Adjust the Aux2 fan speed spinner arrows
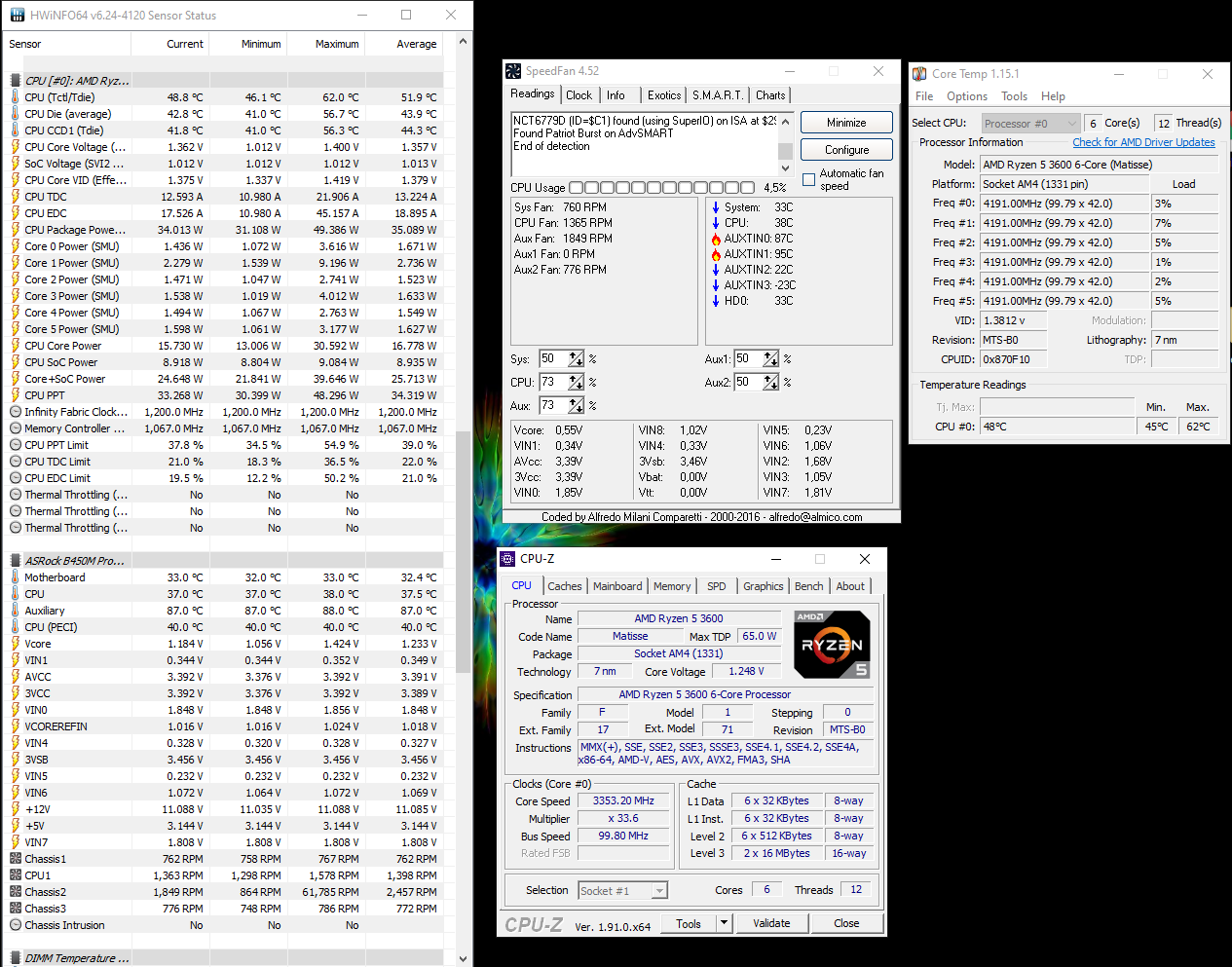Viewport: 1232px width, 967px height. pos(771,382)
